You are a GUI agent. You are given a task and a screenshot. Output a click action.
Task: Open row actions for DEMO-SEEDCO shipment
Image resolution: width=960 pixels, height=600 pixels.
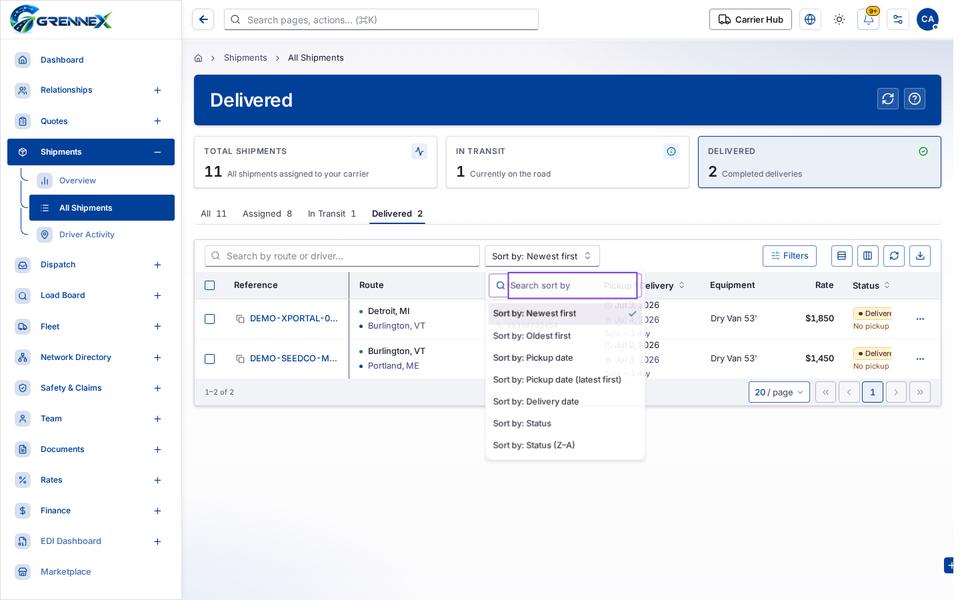click(x=920, y=359)
